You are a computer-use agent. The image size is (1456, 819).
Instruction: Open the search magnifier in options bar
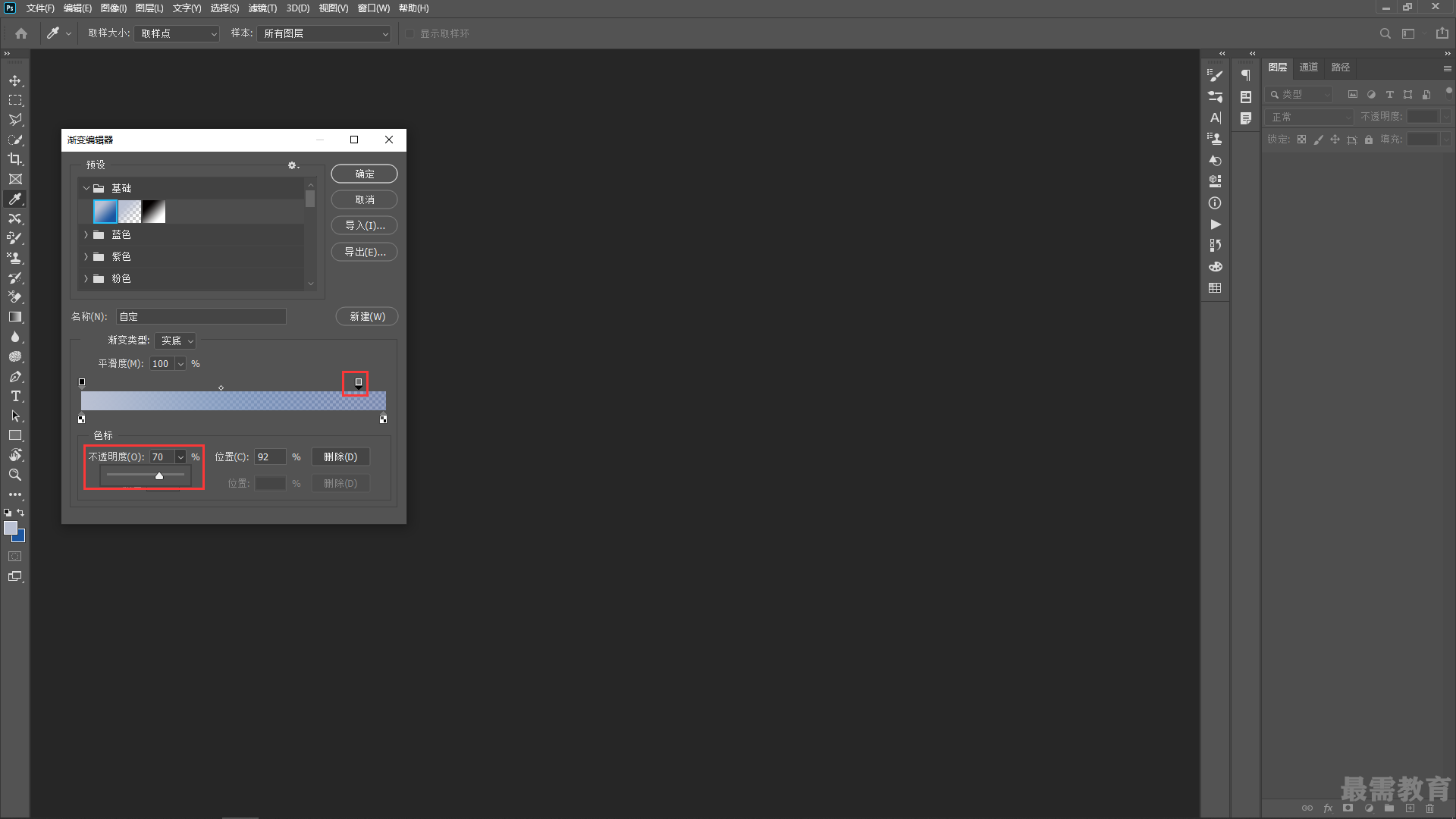1385,33
